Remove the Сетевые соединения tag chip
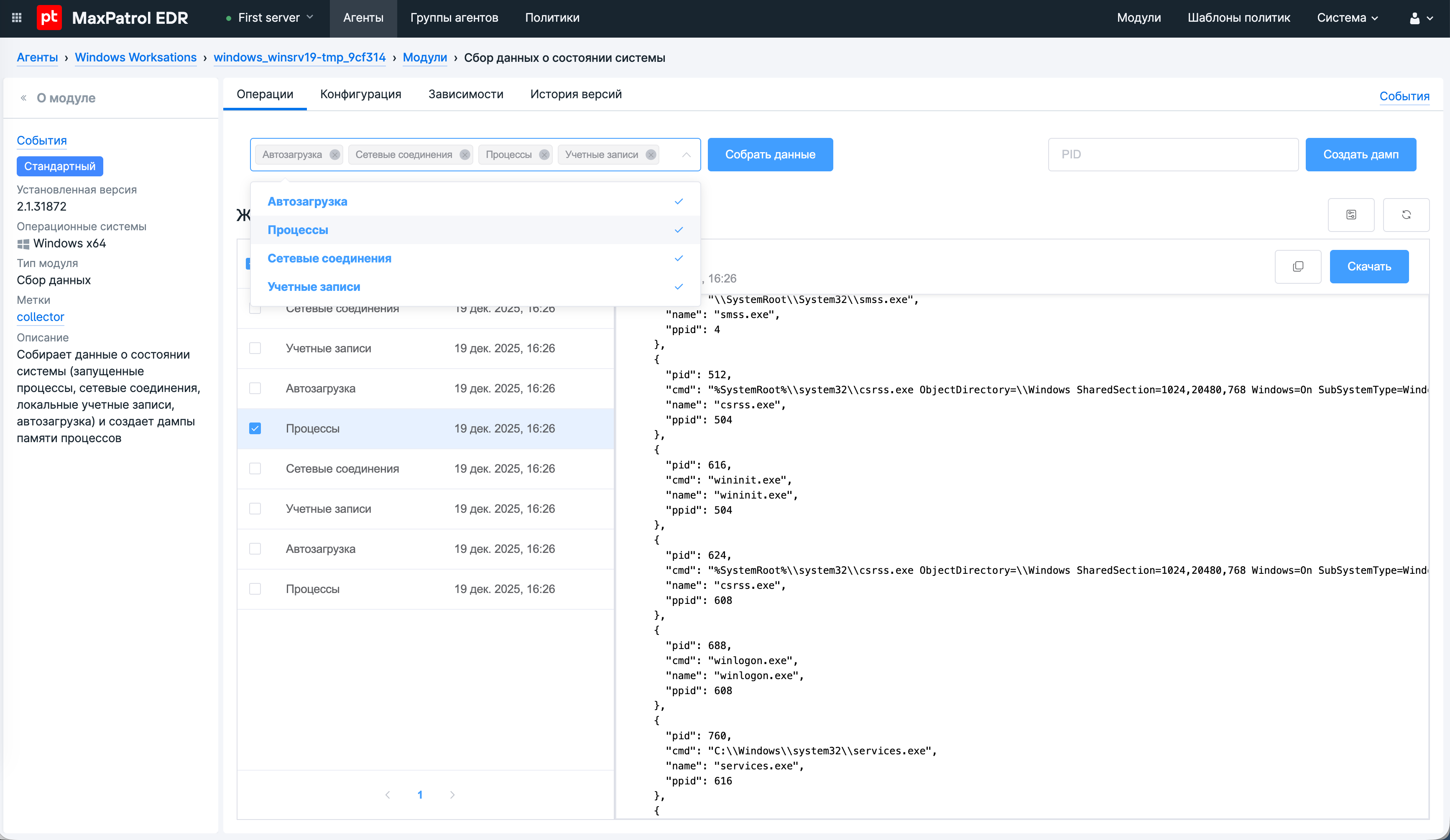 [x=465, y=155]
